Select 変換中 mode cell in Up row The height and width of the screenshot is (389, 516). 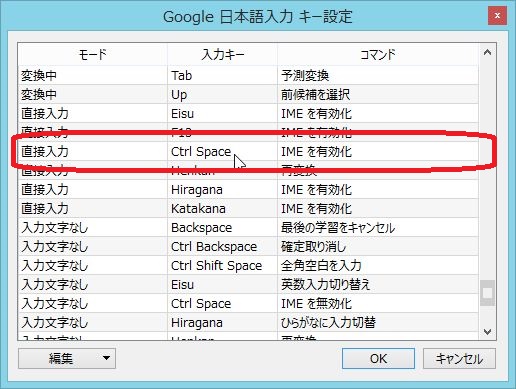point(93,95)
